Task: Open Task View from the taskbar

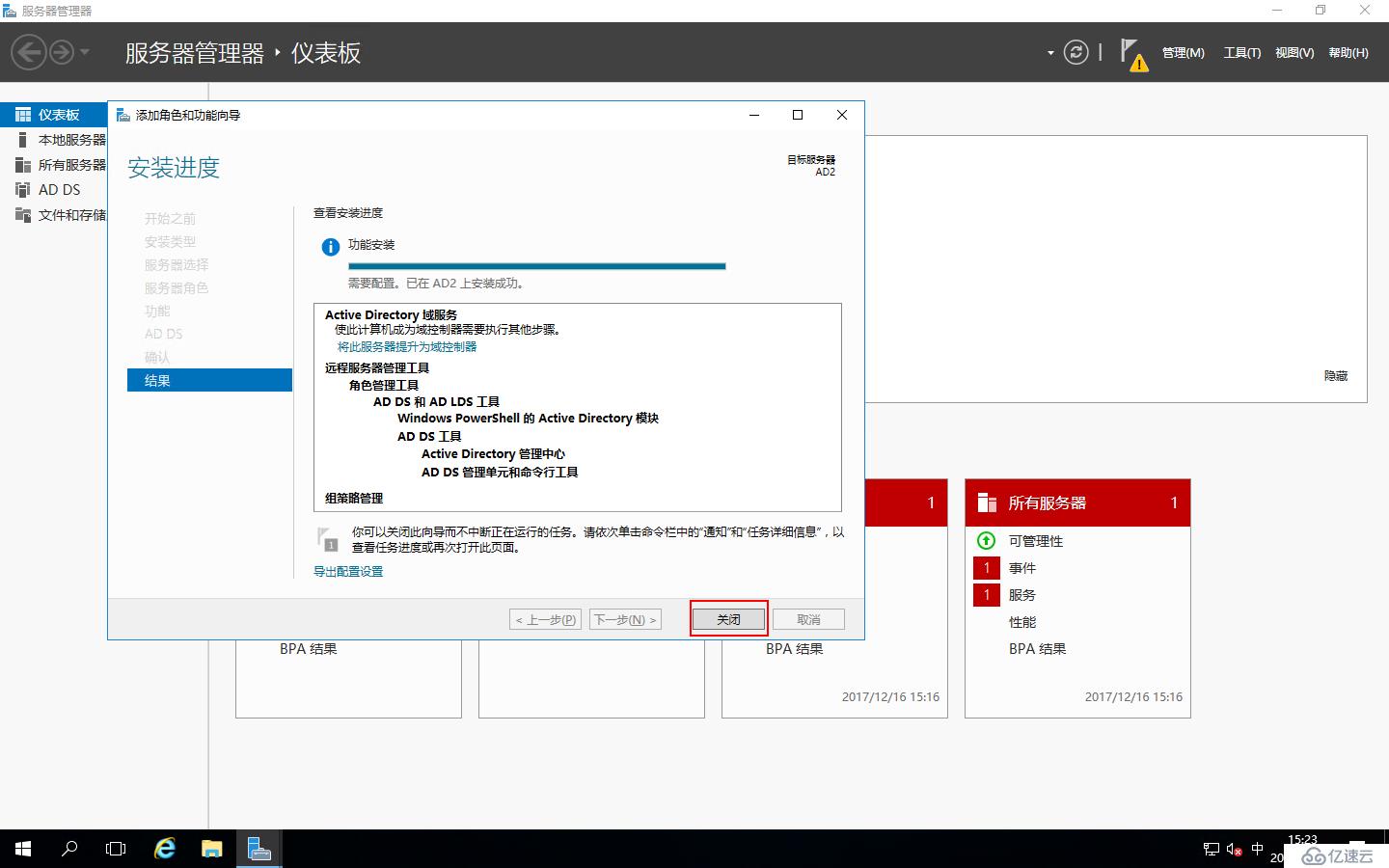Action: click(116, 849)
